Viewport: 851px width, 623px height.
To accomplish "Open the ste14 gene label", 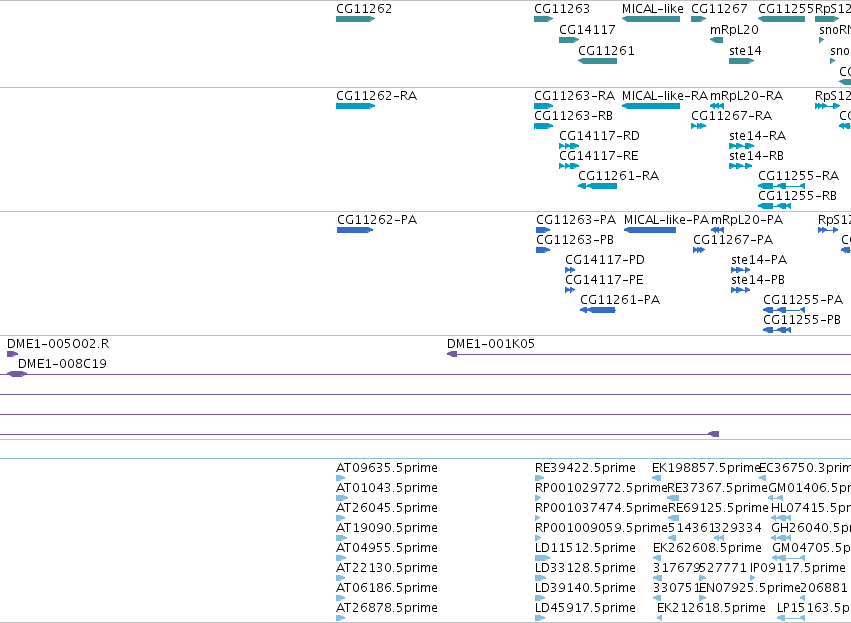I will click(745, 51).
